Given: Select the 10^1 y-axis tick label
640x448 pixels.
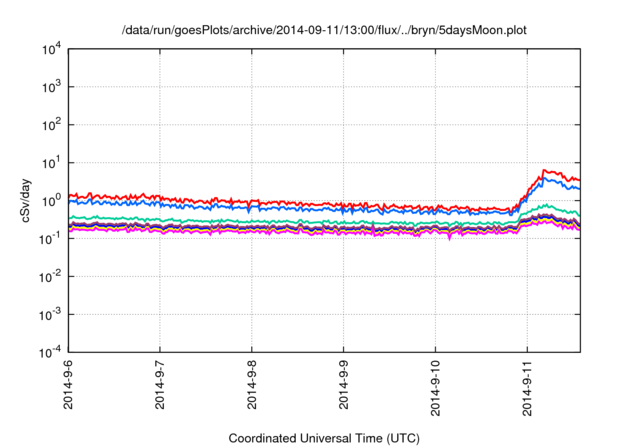Looking at the screenshot, I should tap(48, 163).
